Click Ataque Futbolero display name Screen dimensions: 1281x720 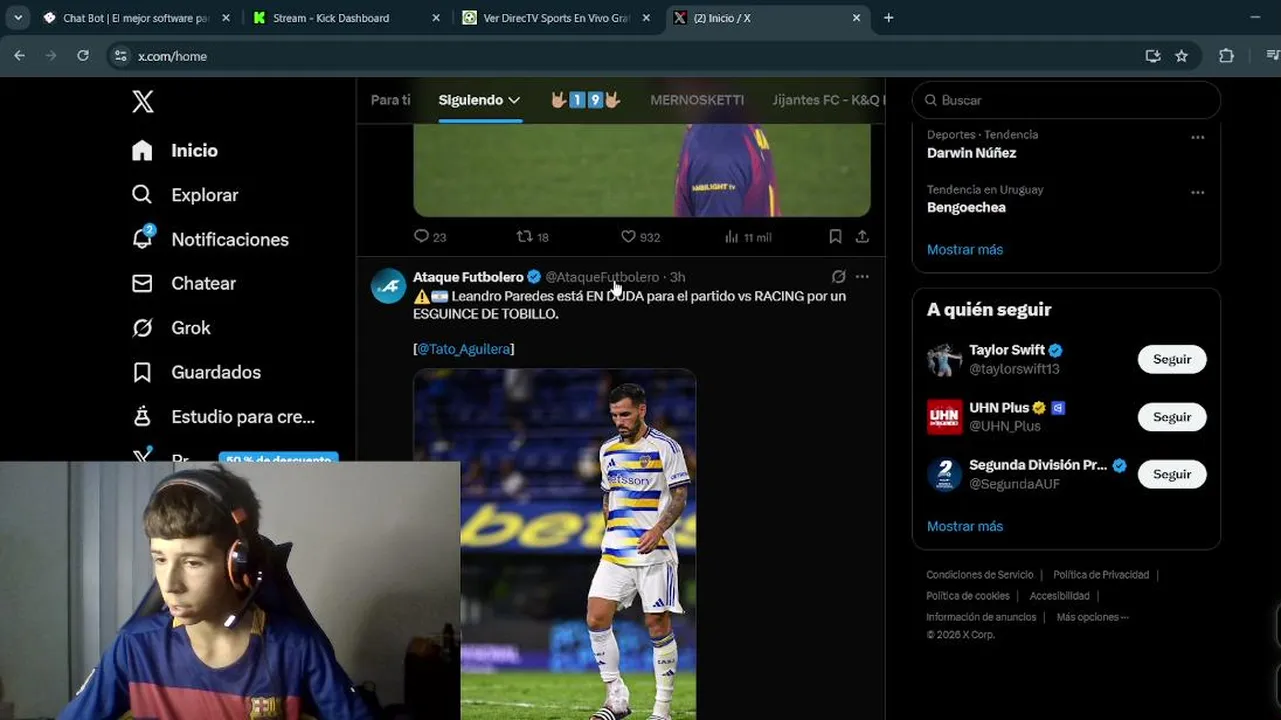click(468, 277)
